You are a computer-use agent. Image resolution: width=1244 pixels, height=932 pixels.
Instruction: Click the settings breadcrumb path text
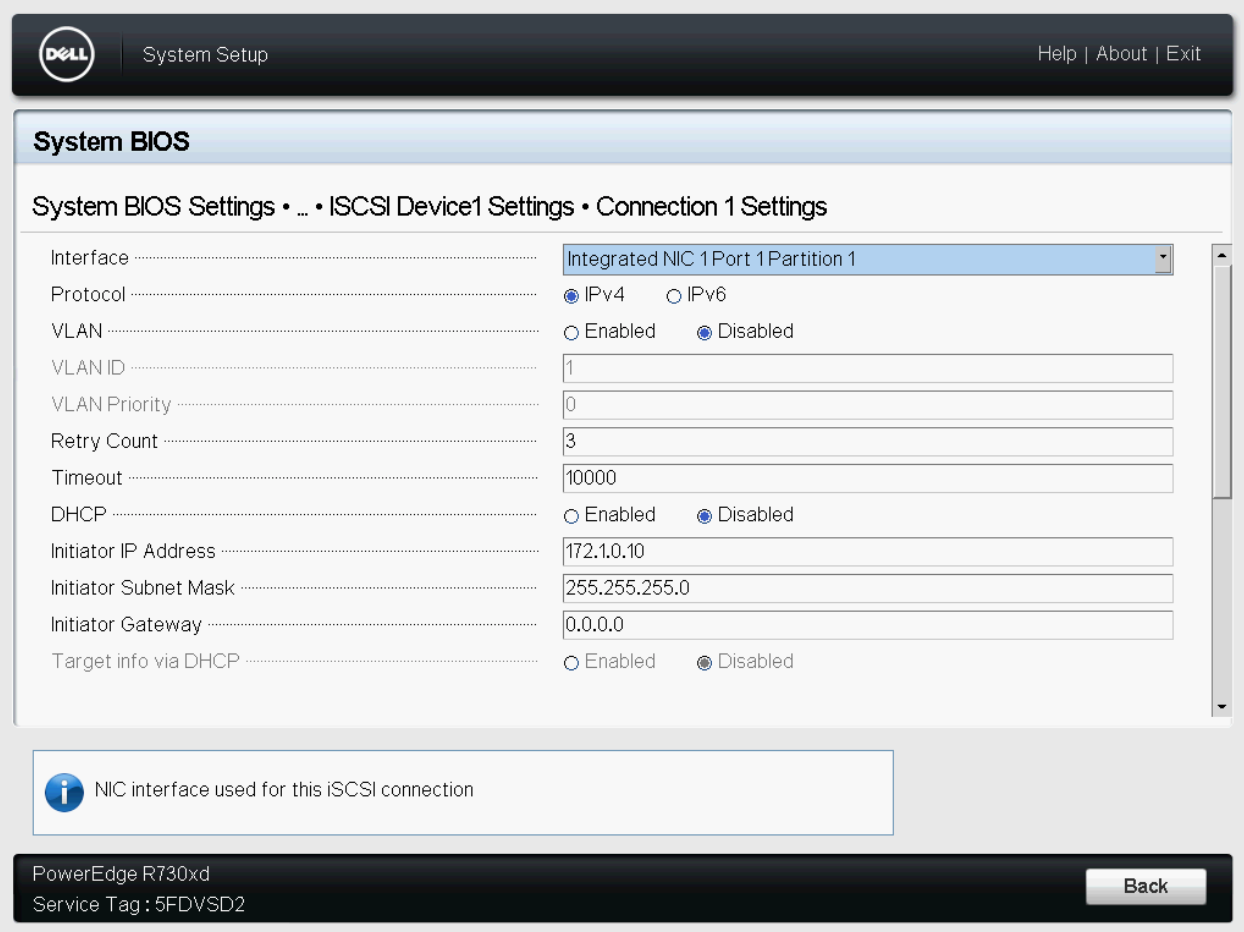[x=430, y=207]
